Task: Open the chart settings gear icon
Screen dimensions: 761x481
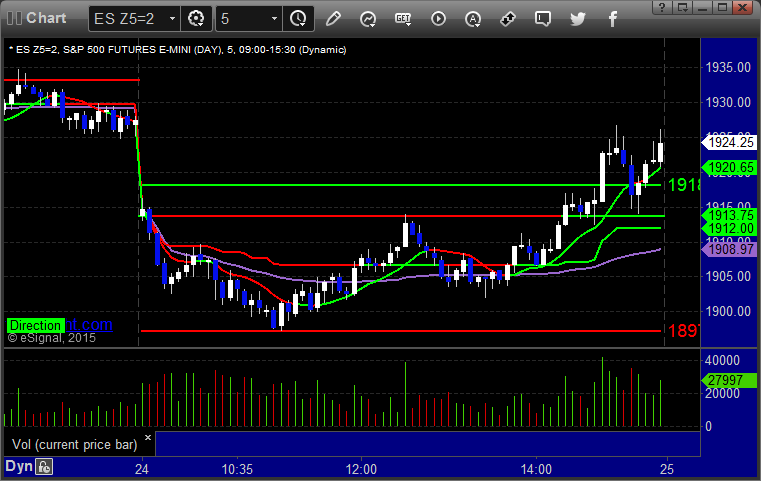Action: pos(196,19)
